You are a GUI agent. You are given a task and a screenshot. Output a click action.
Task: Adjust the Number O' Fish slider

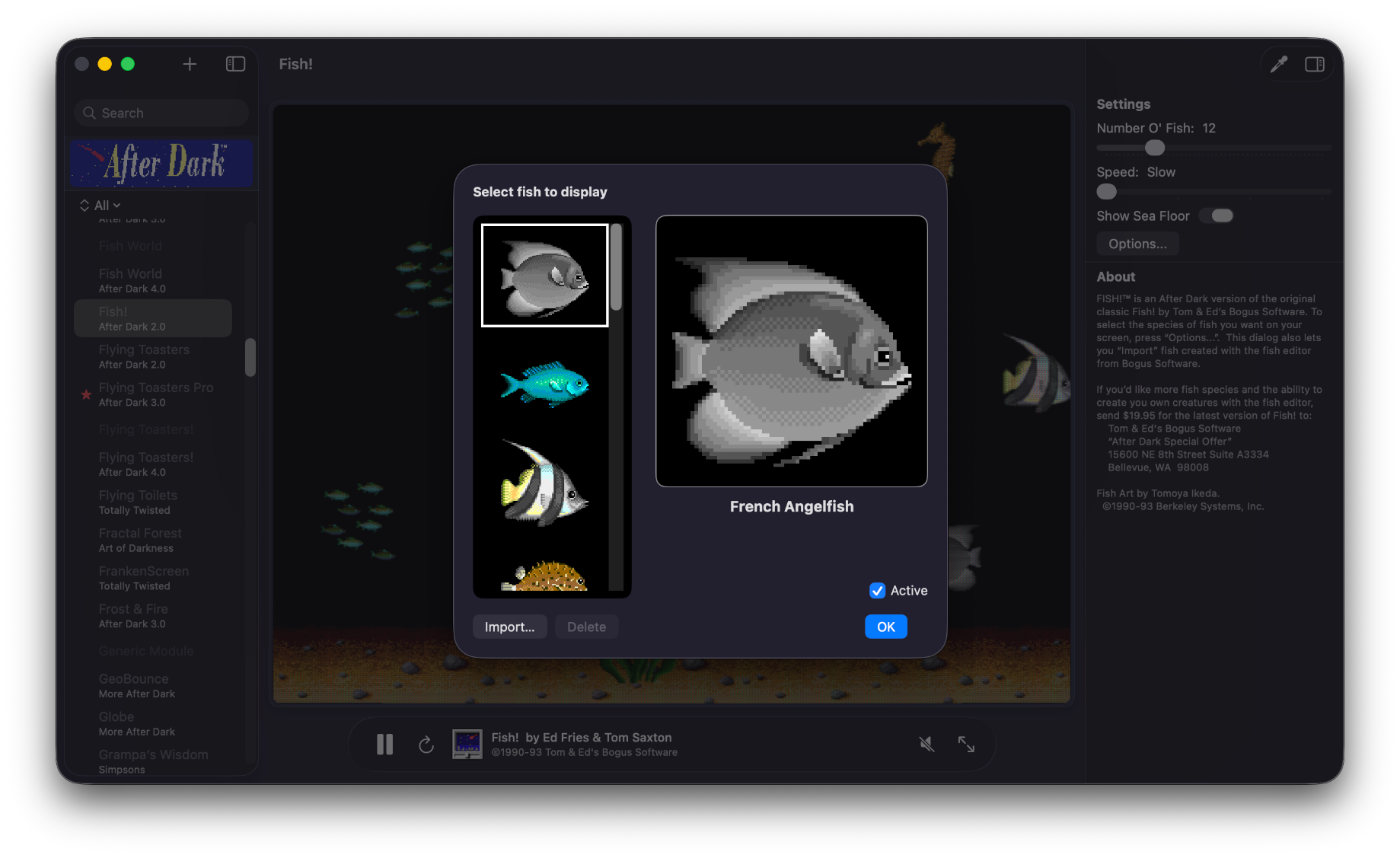coord(1154,148)
